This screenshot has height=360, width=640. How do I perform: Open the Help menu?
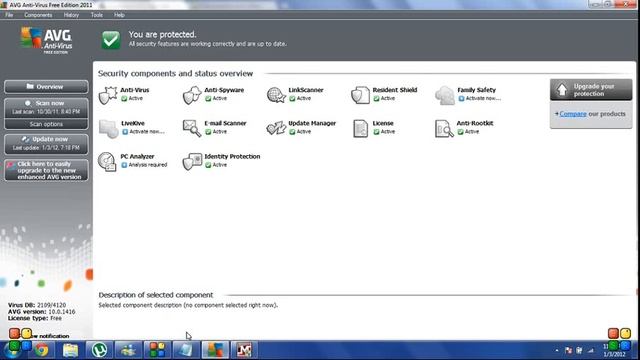[x=119, y=15]
